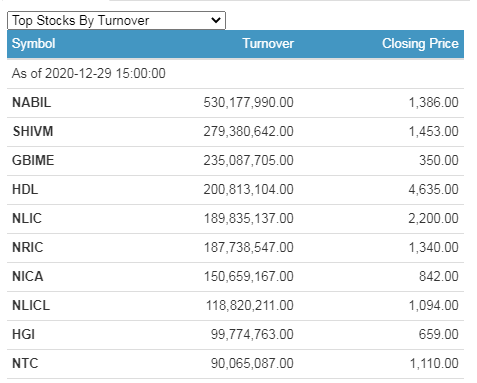Click GBIME closing price 350.00
The height and width of the screenshot is (383, 477).
tap(439, 160)
